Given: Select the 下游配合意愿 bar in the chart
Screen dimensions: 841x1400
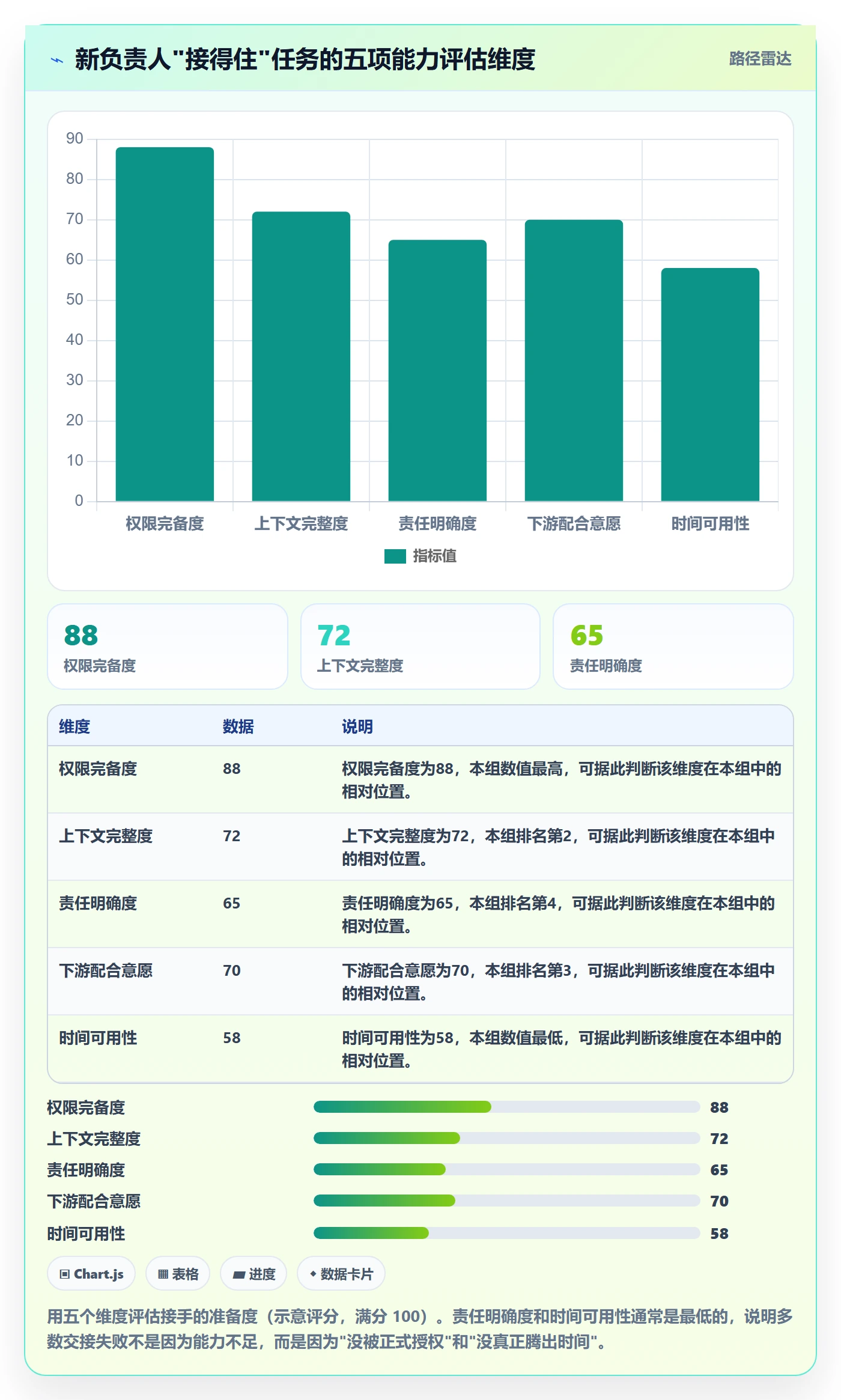Looking at the screenshot, I should (574, 361).
